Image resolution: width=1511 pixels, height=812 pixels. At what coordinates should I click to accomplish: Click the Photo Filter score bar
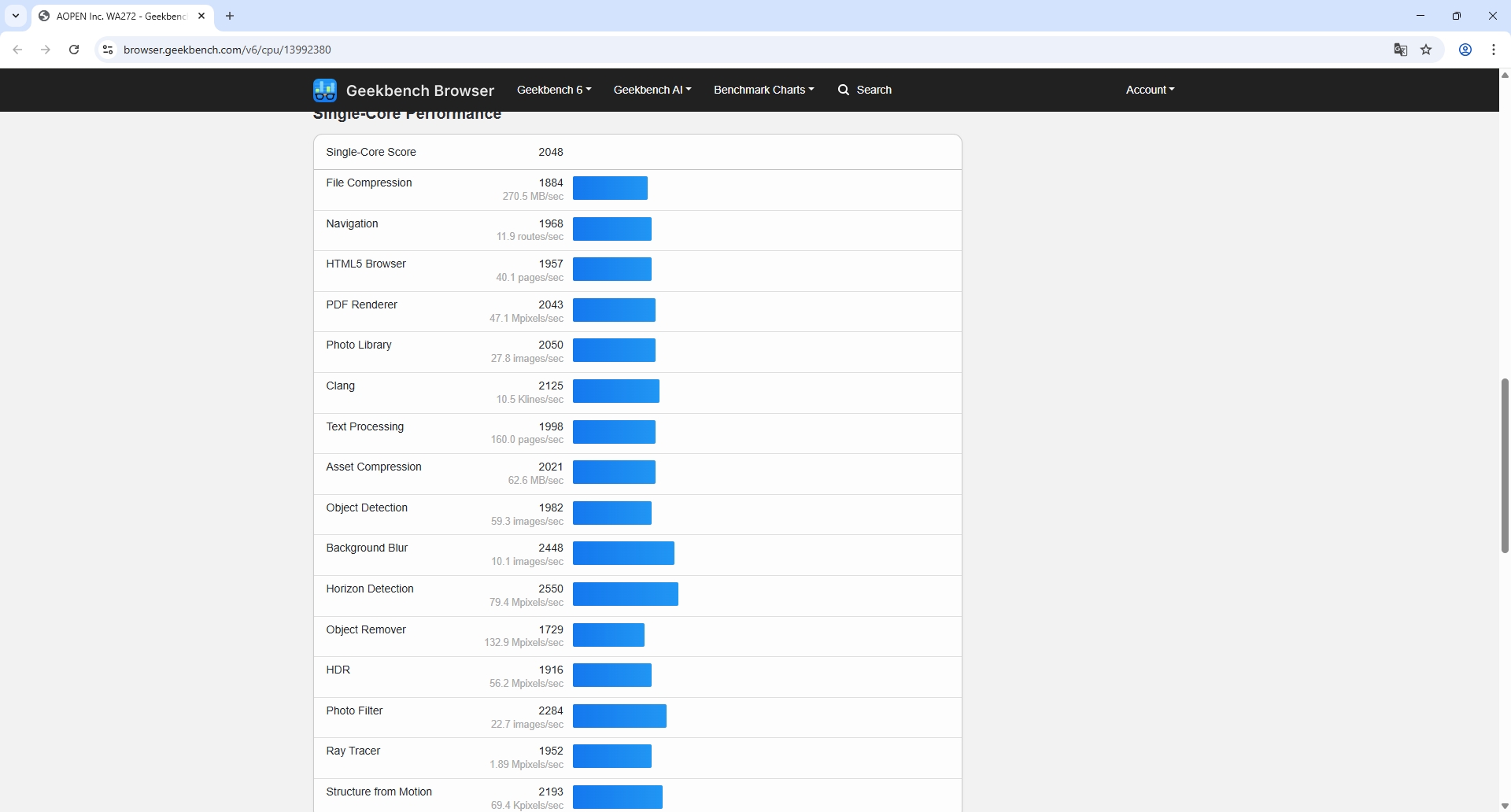click(619, 716)
